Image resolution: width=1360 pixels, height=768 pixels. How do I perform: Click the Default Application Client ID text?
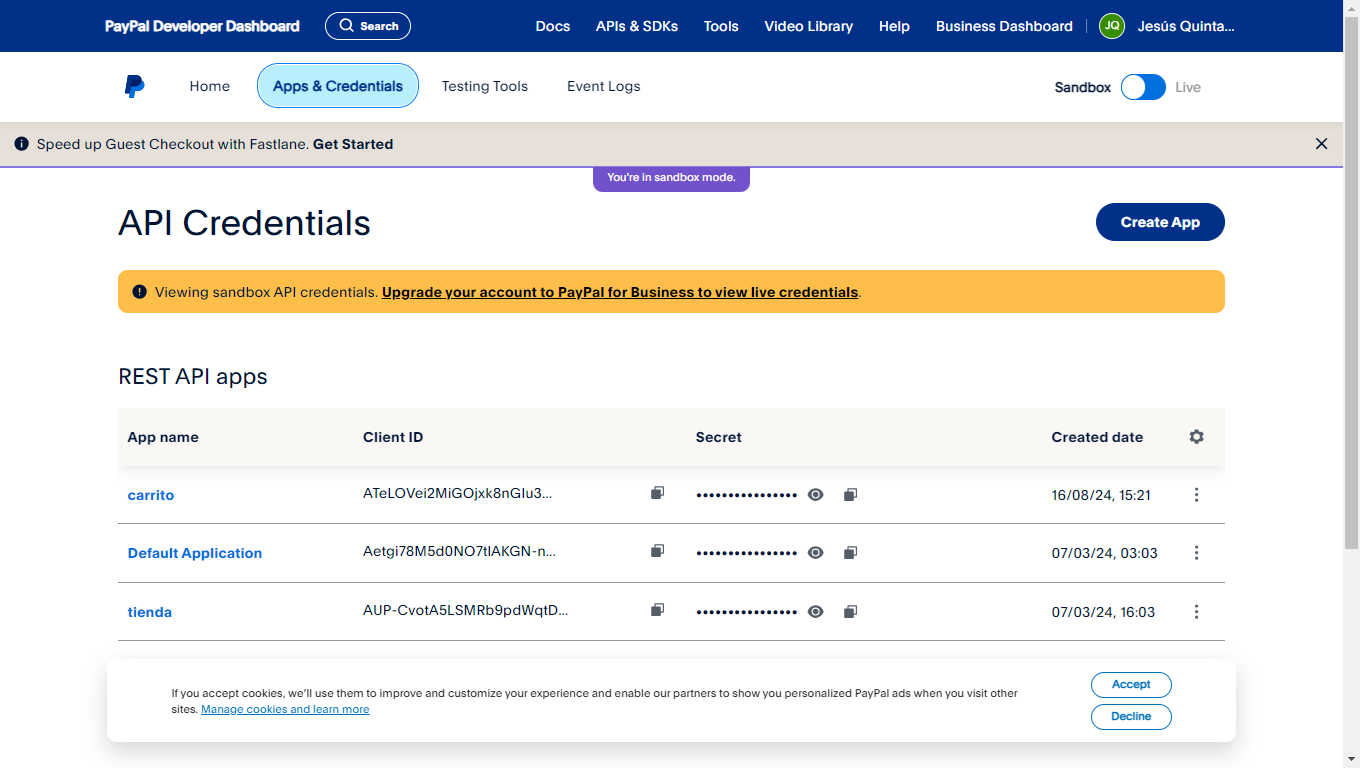click(459, 551)
